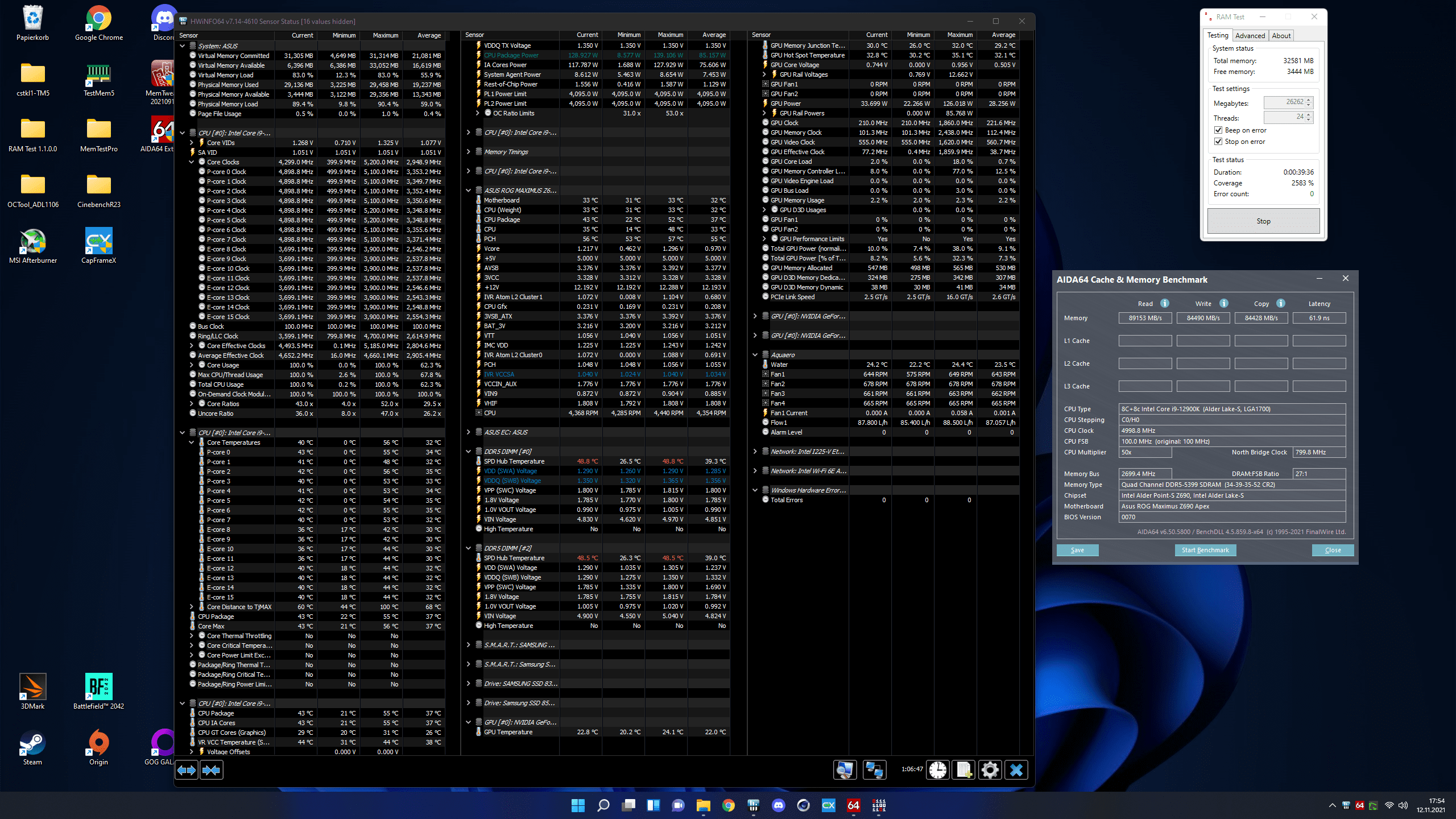Expand Memory Timings sensor group
1456x819 pixels.
[469, 152]
